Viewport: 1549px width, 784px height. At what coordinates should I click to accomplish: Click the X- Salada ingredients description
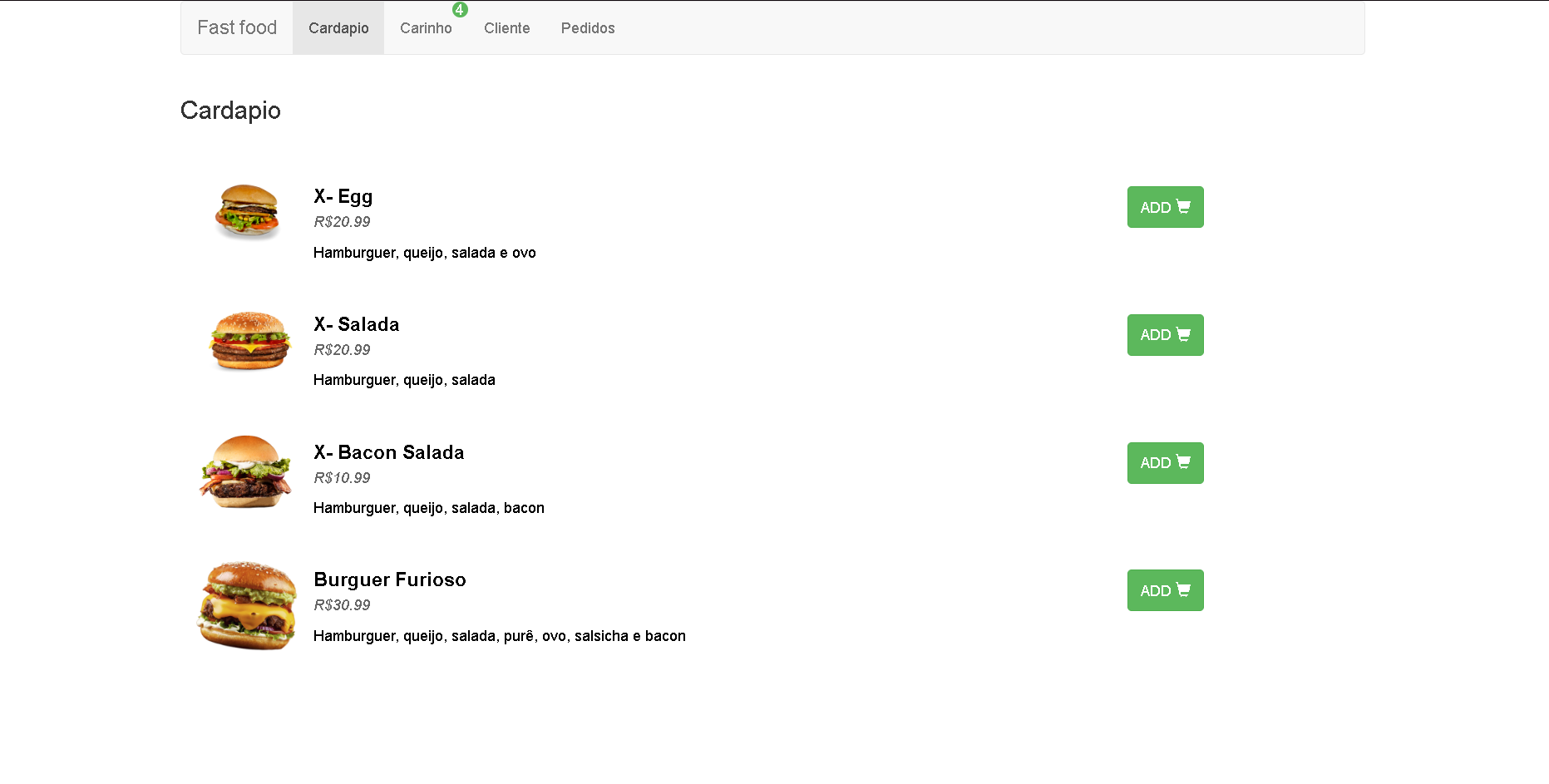coord(404,380)
